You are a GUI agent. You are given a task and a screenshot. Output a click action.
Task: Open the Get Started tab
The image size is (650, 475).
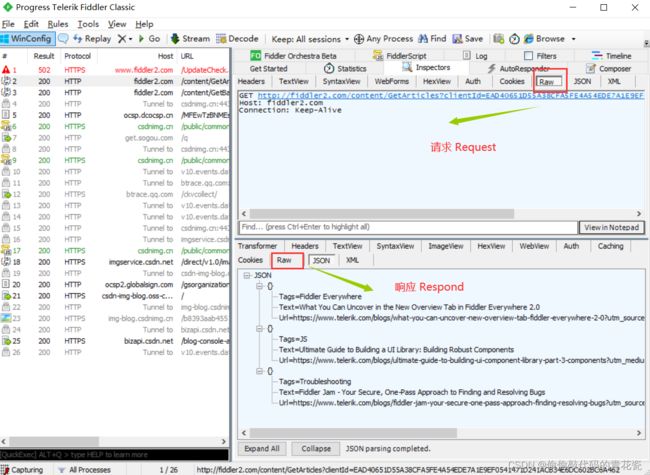pos(268,68)
